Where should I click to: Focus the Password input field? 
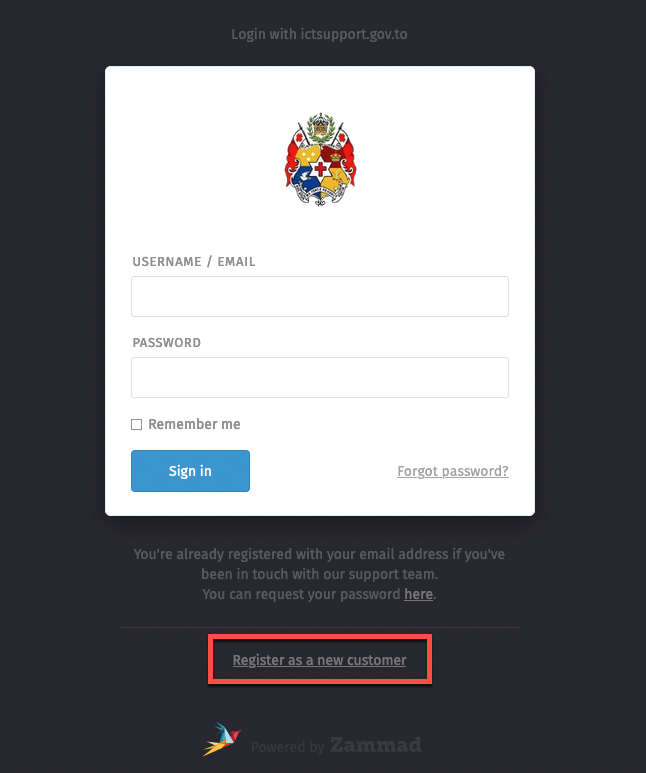pos(320,378)
